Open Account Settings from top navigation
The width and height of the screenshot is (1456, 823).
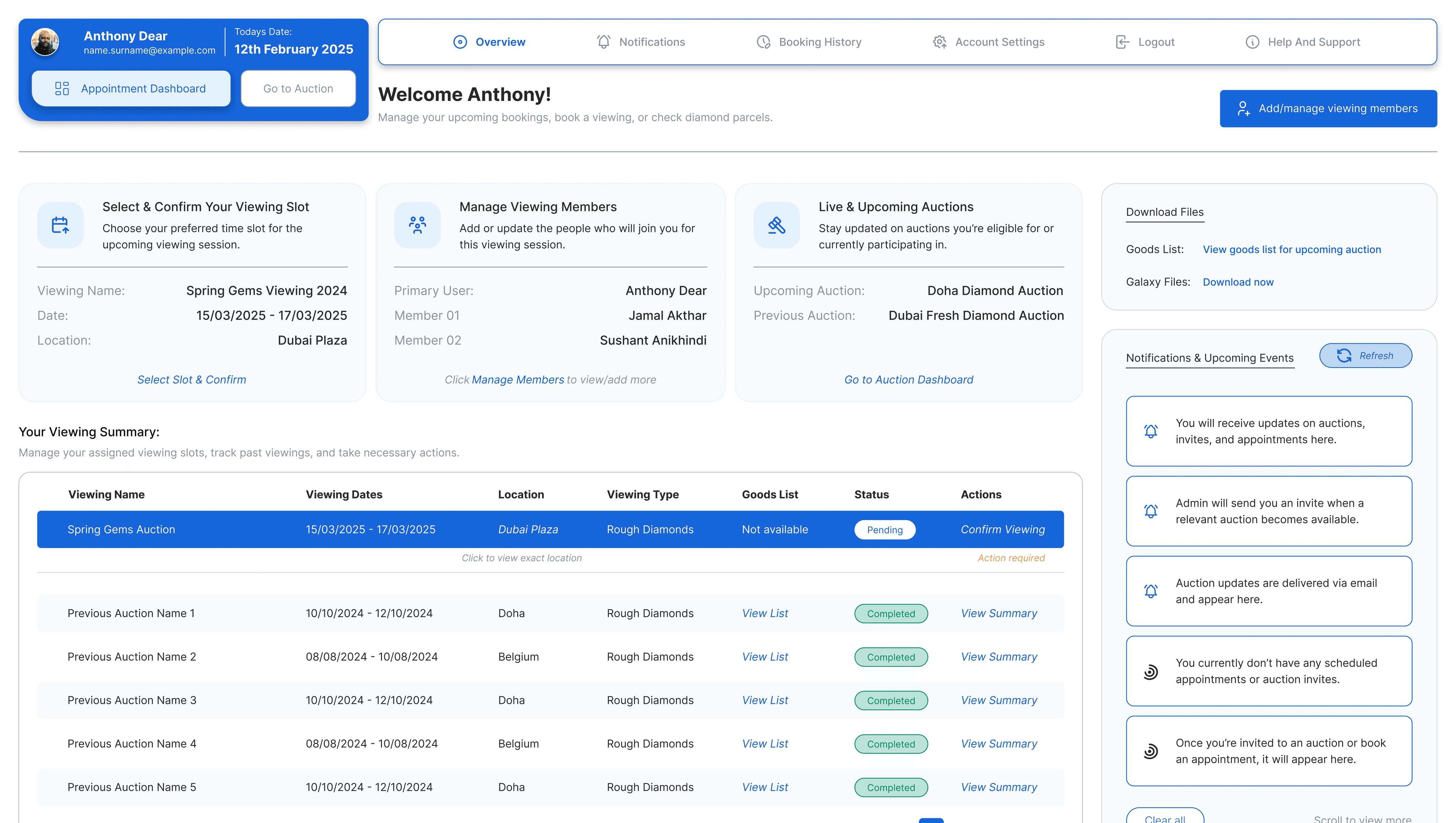pyautogui.click(x=989, y=42)
